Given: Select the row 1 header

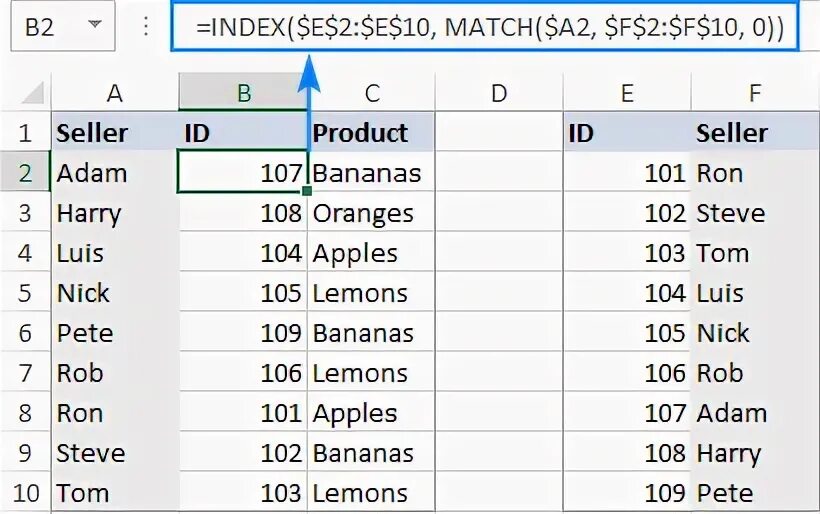Looking at the screenshot, I should tap(25, 133).
